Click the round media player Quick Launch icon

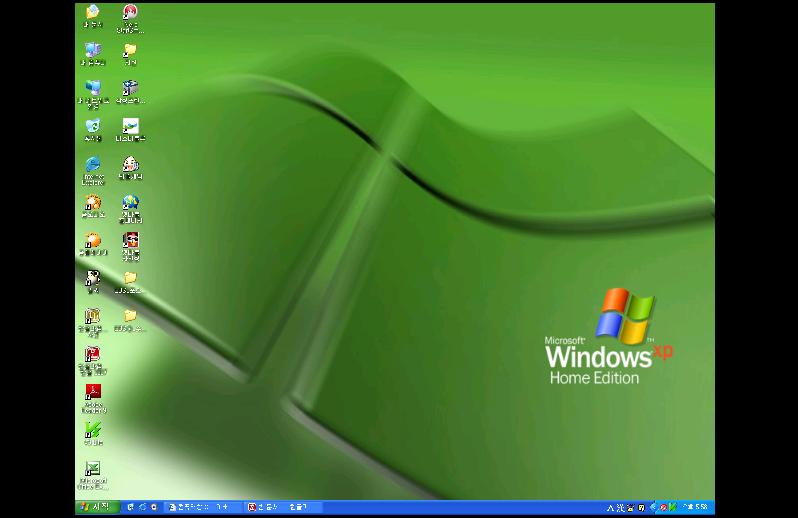coord(154,507)
